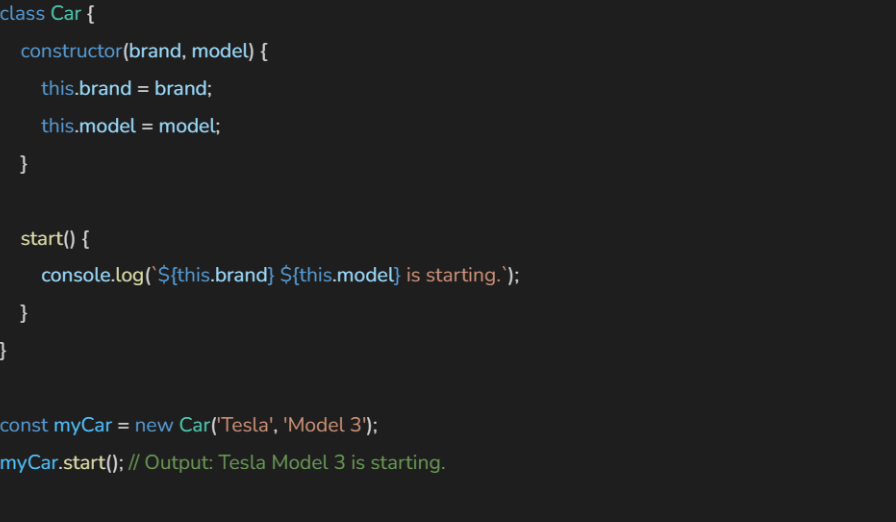
Task: Click the "new" keyword before Car
Action: (154, 425)
